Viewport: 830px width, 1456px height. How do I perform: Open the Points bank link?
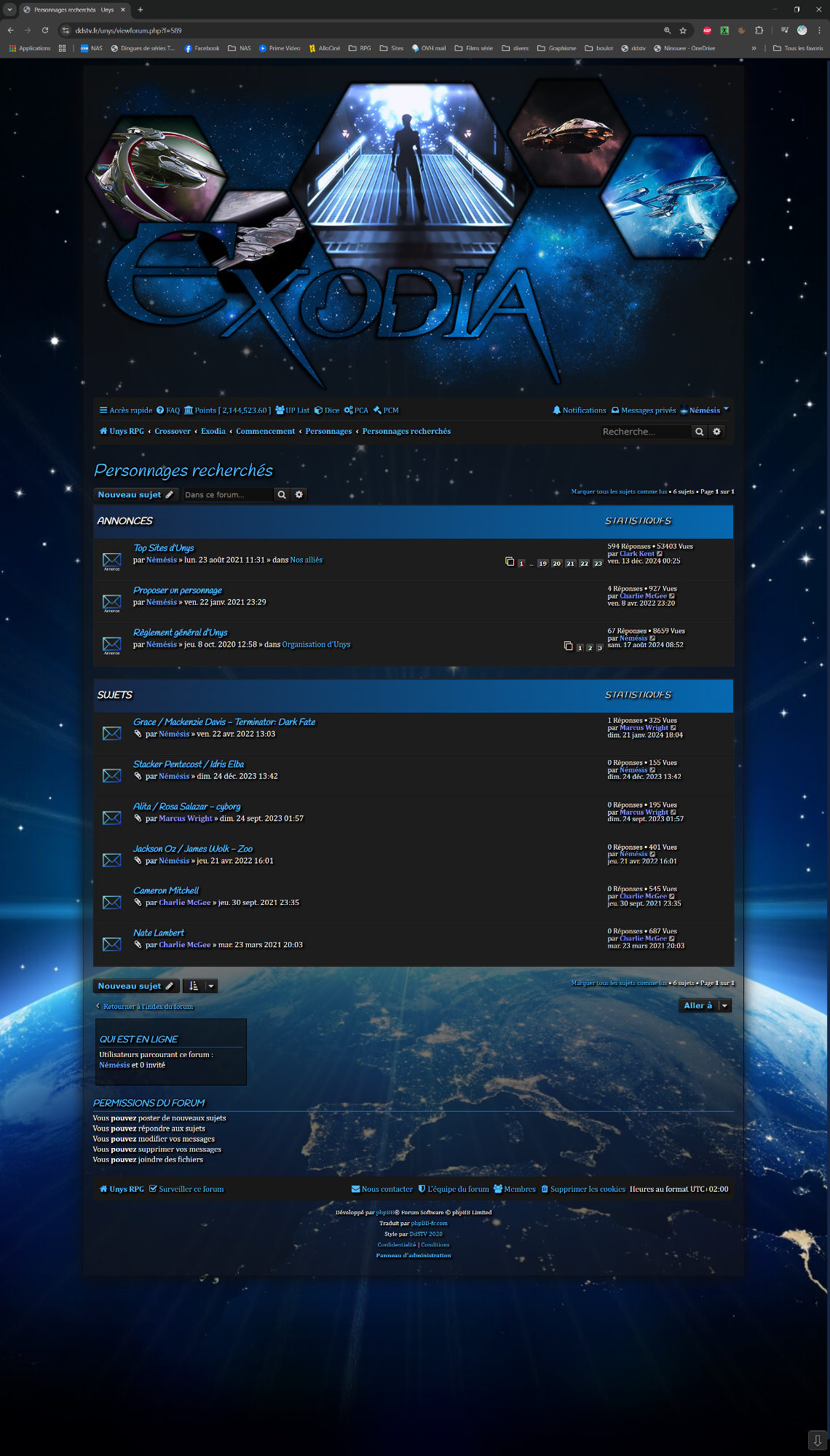227,411
